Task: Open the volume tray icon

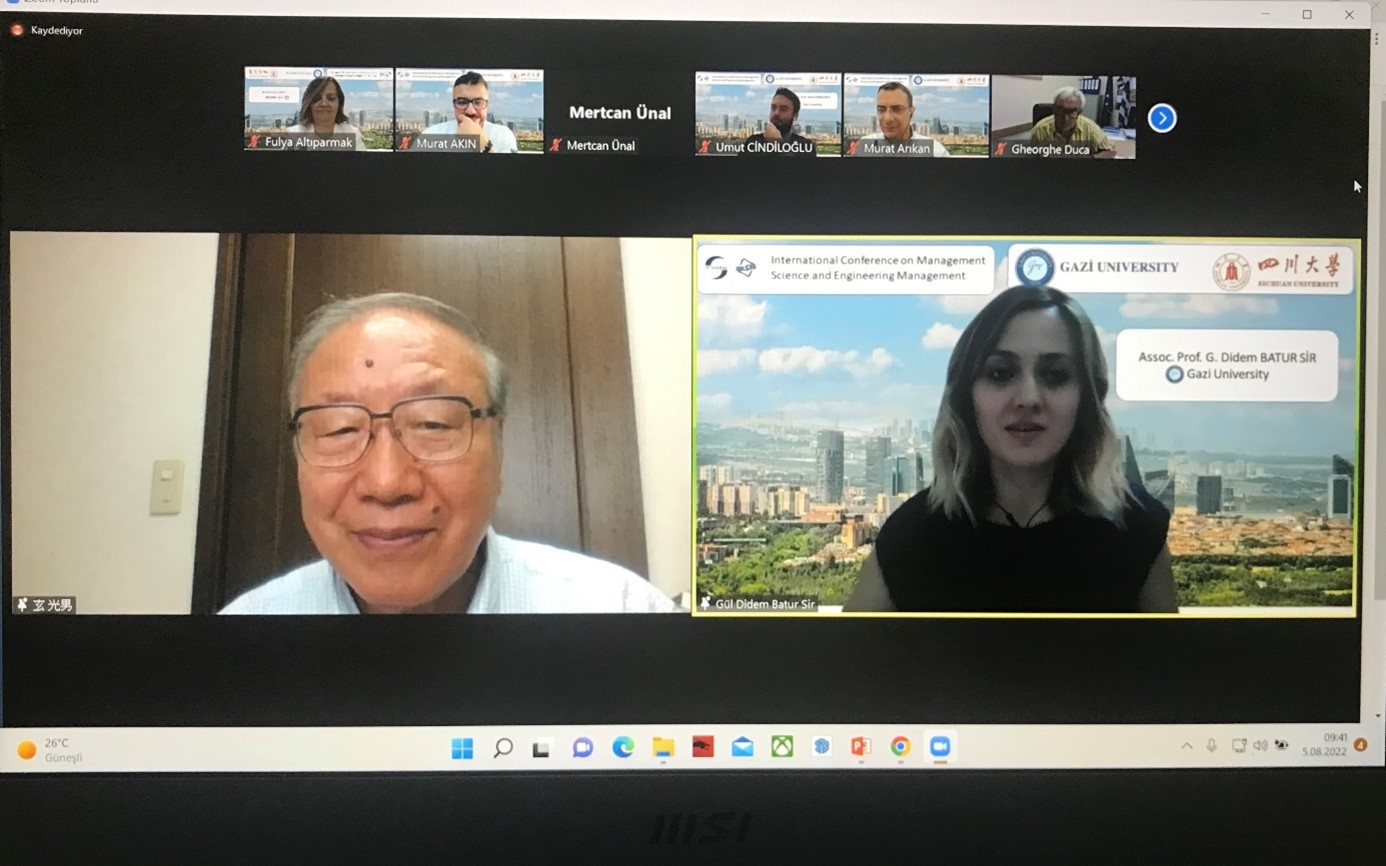Action: click(1260, 746)
